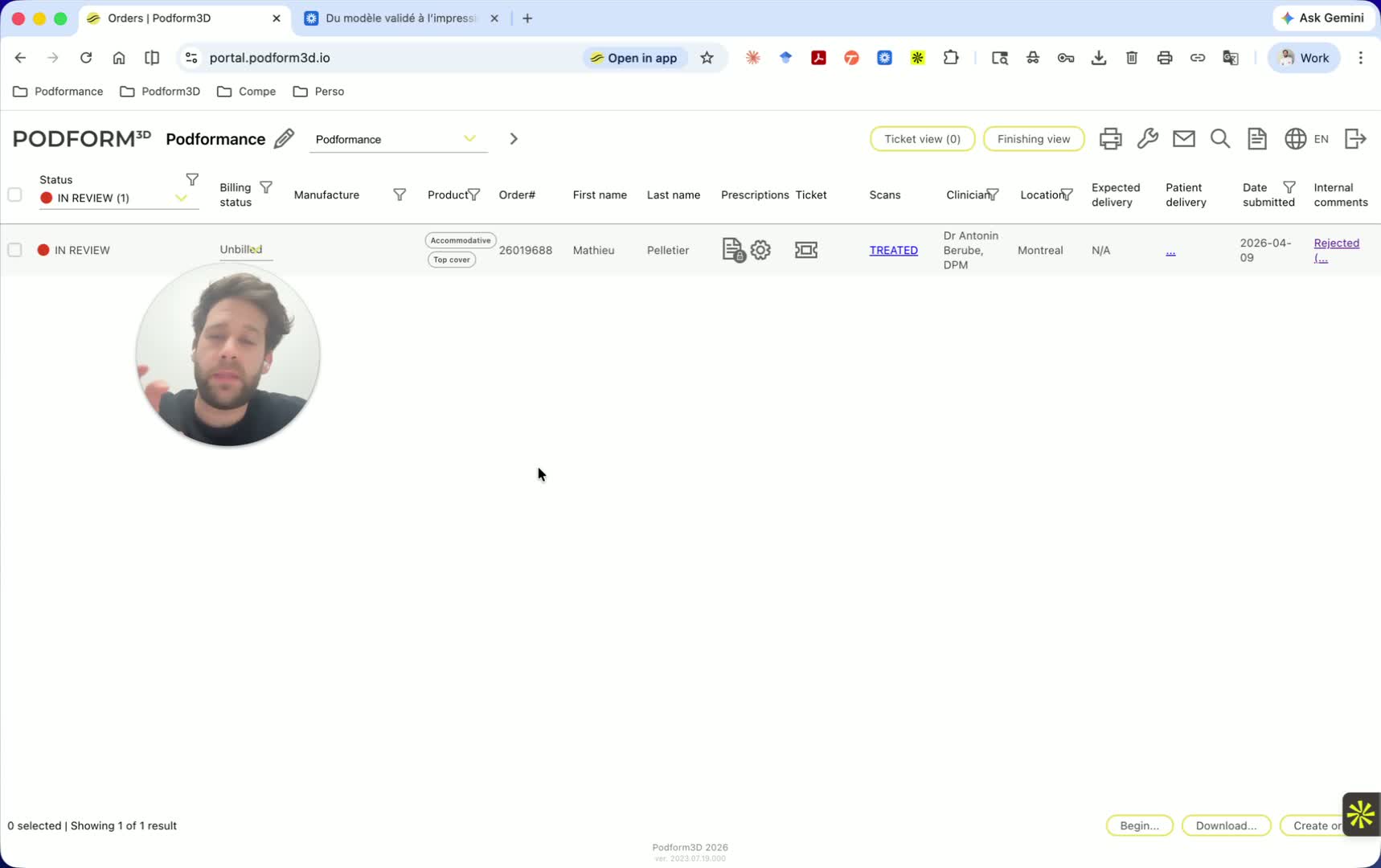The image size is (1381, 868).
Task: Click the Finishing view button
Action: (1034, 139)
